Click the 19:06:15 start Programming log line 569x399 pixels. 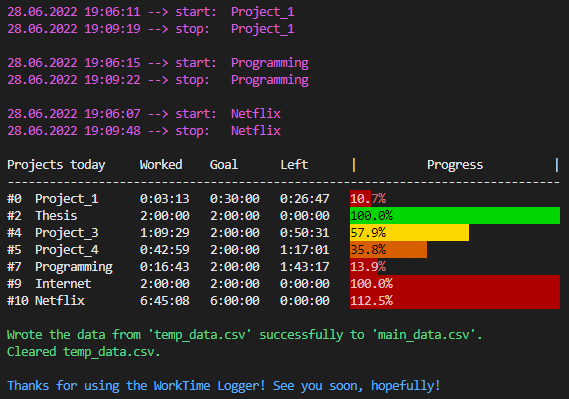point(158,63)
